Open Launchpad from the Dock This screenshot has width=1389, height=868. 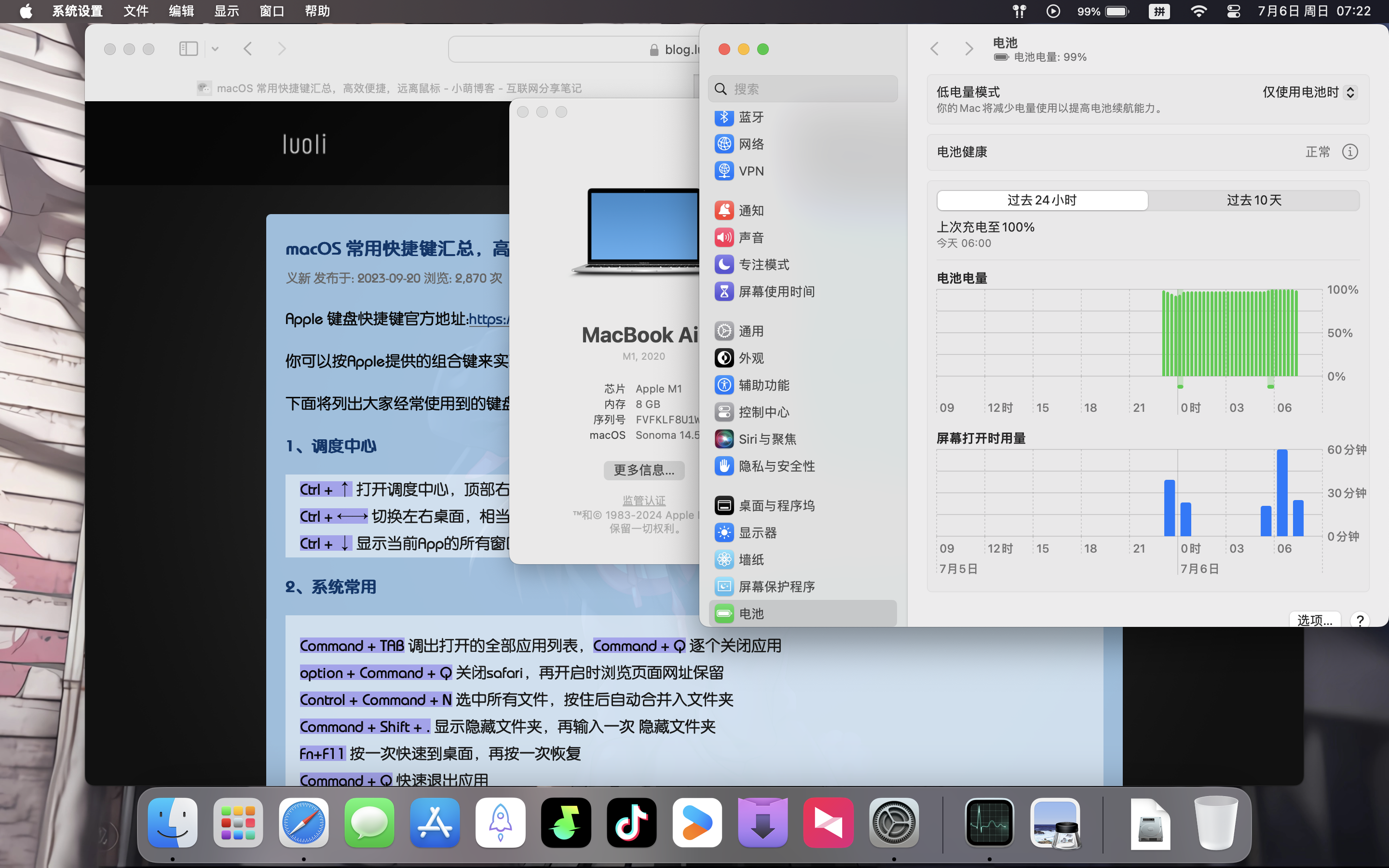(238, 823)
